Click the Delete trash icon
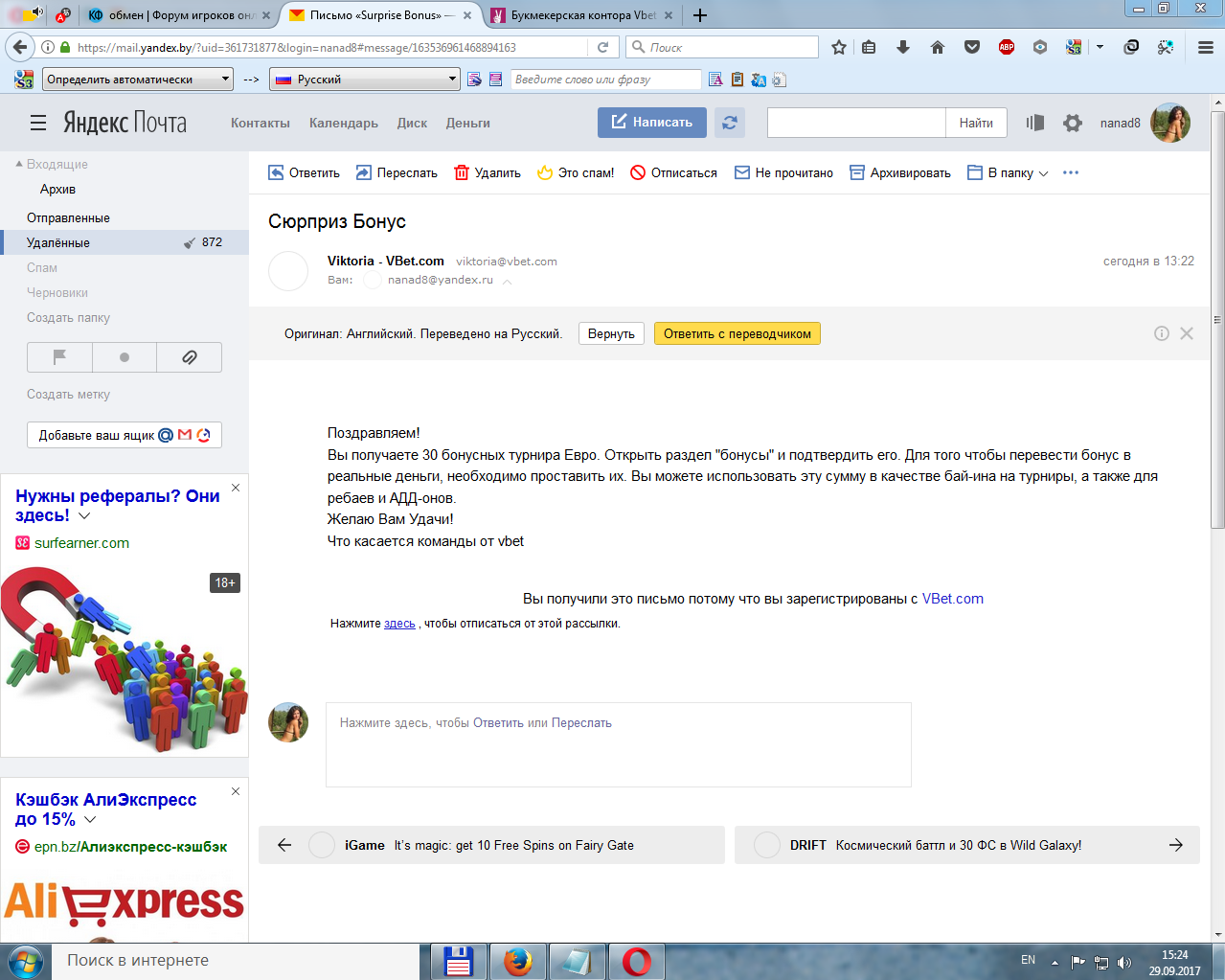 pos(462,172)
